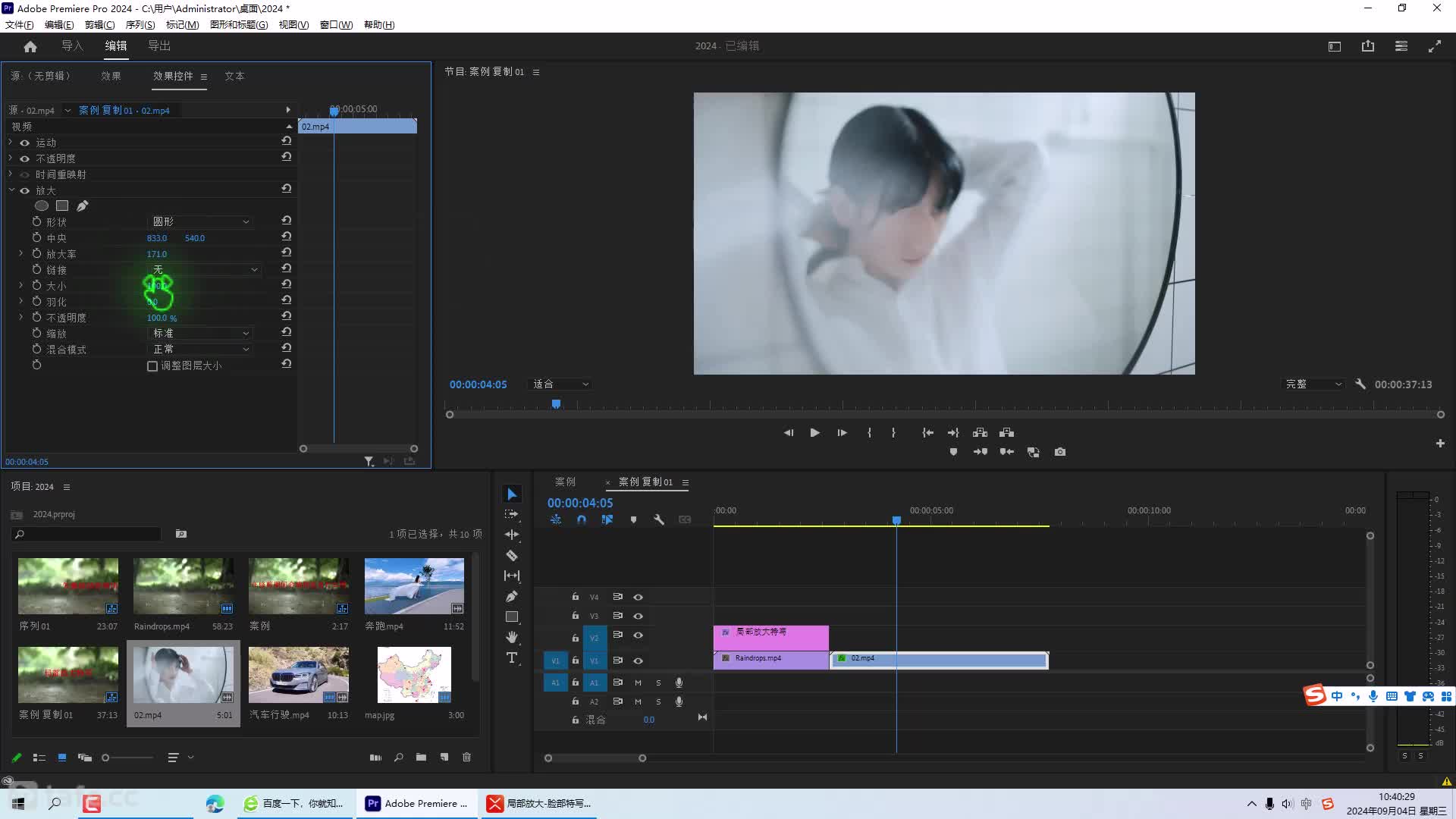
Task: Select the Track Select Forward tool
Action: pyautogui.click(x=512, y=514)
